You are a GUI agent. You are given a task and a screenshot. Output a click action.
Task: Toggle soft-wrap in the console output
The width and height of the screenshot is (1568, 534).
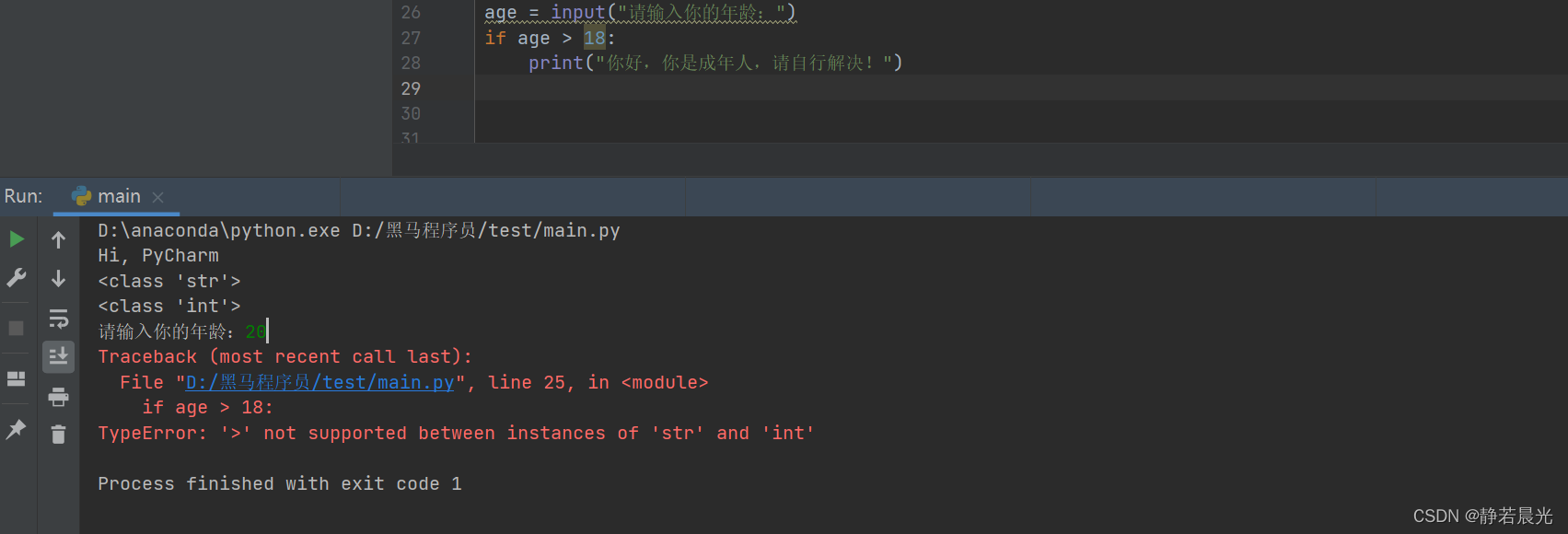click(58, 319)
